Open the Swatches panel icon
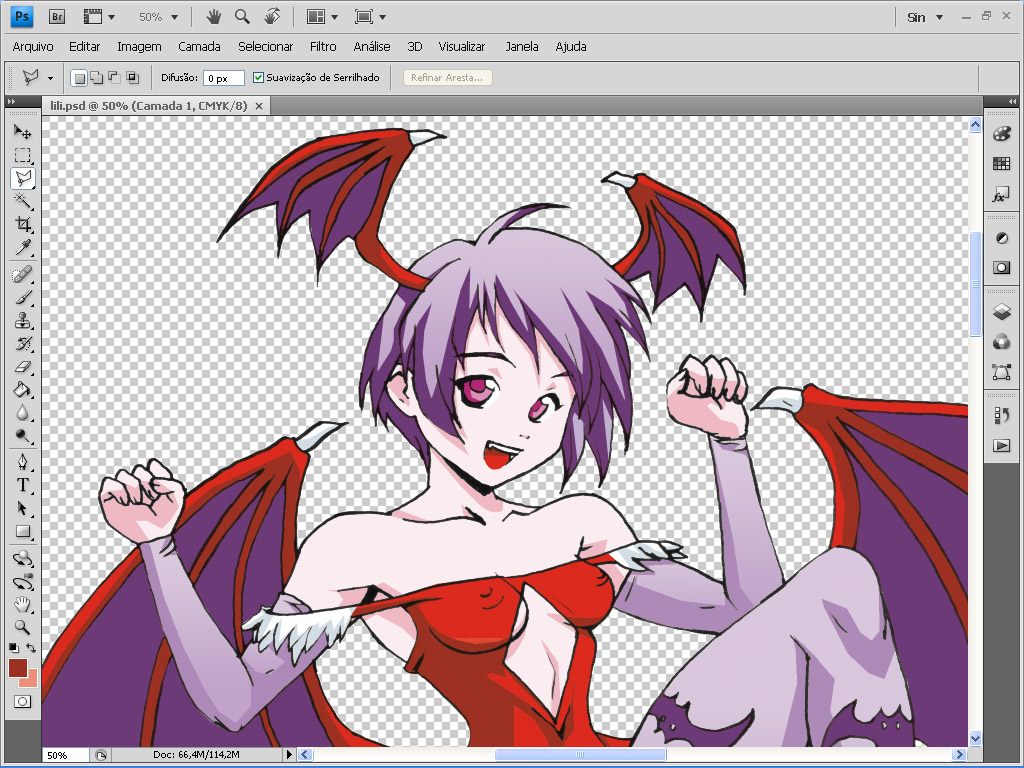 pos(1001,164)
